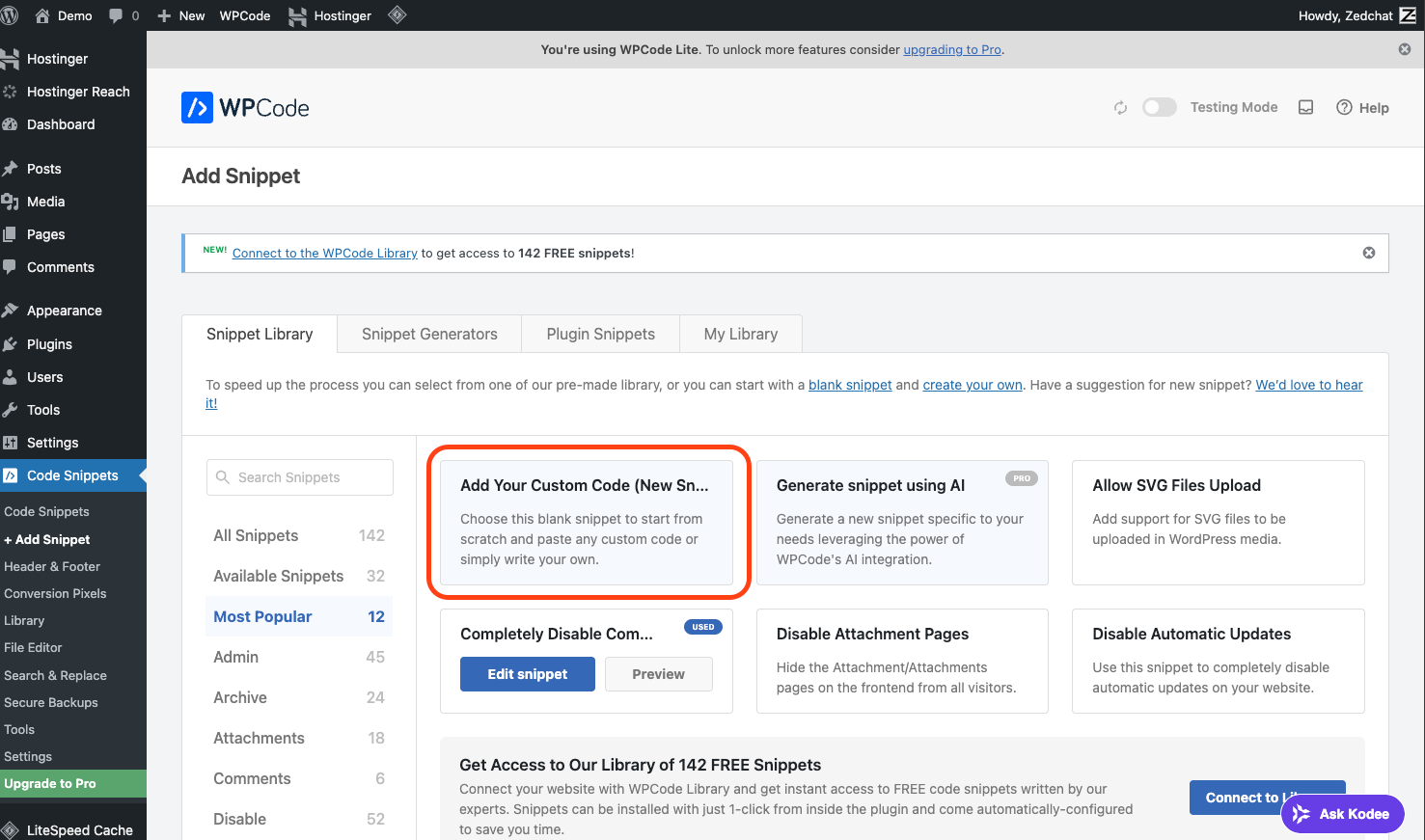The height and width of the screenshot is (840, 1425).
Task: Click the Hostinger diamond icon in admin bar
Action: pyautogui.click(x=397, y=15)
